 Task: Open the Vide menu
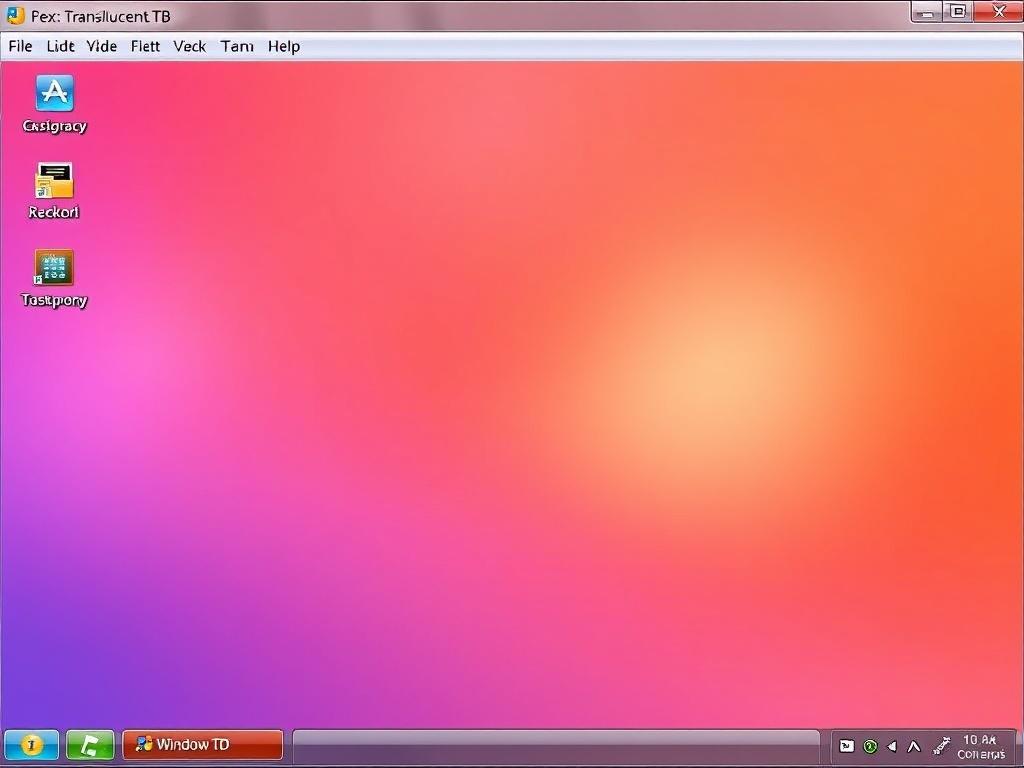[x=102, y=46]
